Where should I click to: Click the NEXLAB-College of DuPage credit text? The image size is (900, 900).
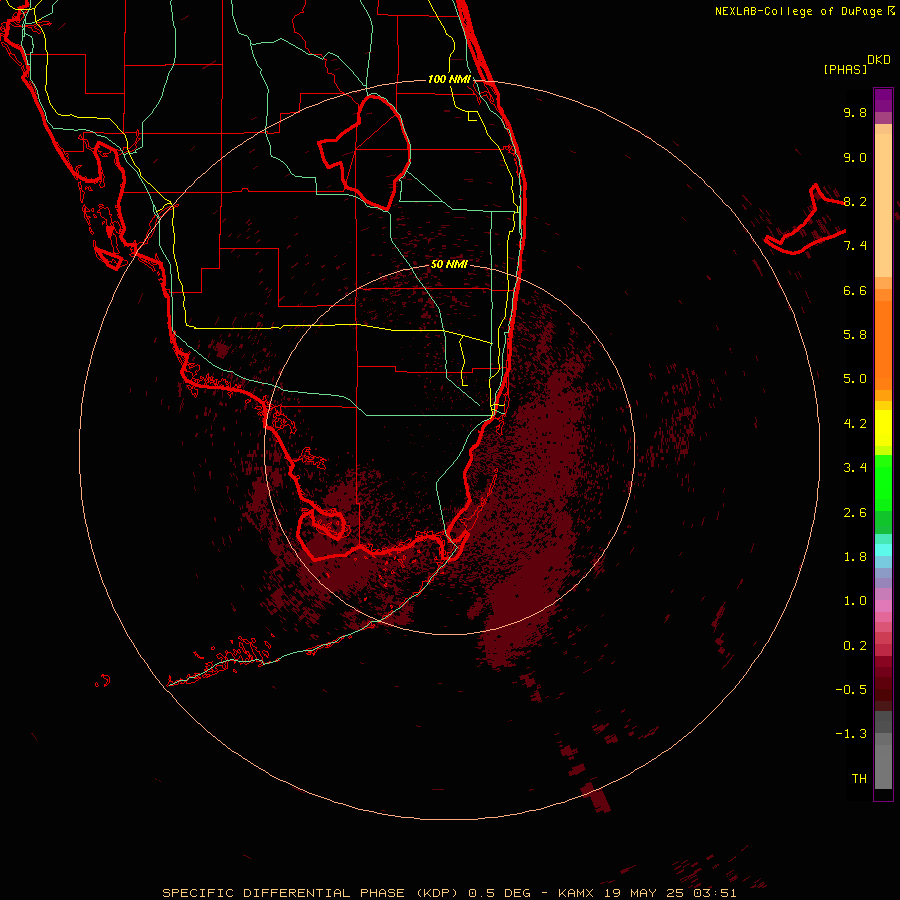805,11
